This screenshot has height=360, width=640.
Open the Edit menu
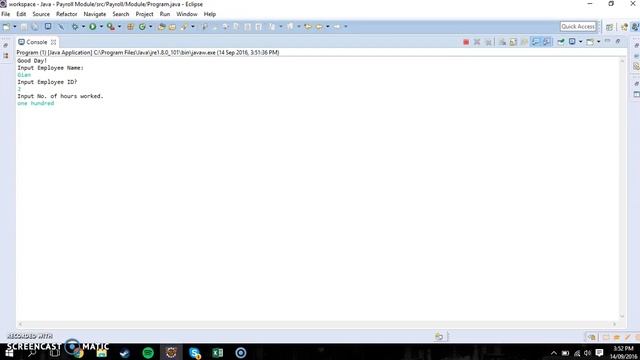pos(21,14)
